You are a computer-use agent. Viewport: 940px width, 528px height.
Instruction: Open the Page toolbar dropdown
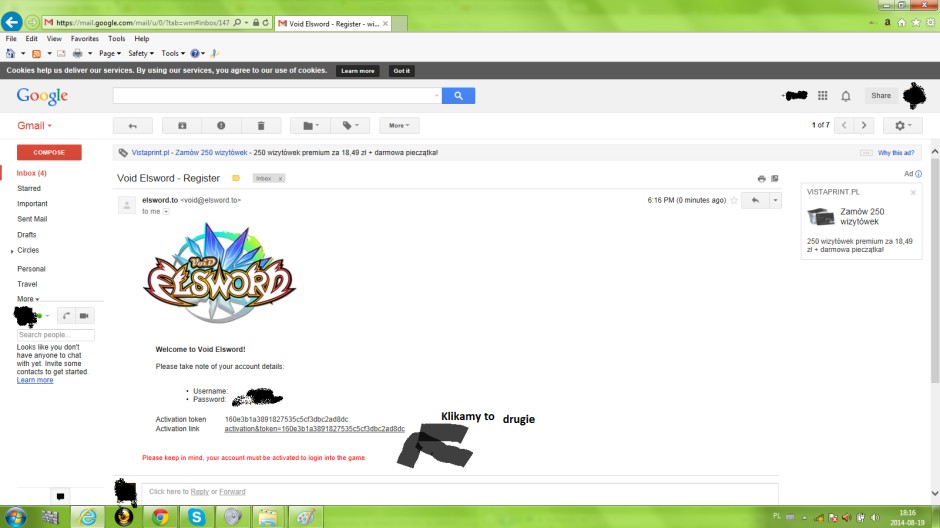tap(110, 53)
